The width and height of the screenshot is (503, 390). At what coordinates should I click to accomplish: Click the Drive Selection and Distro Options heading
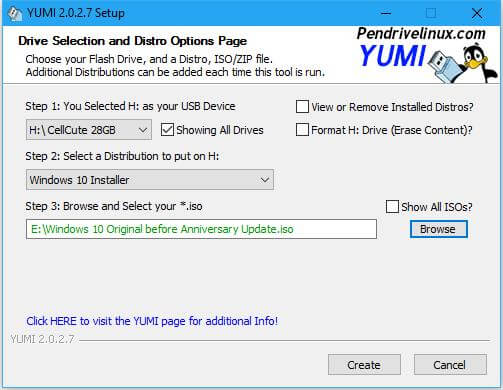coord(132,41)
